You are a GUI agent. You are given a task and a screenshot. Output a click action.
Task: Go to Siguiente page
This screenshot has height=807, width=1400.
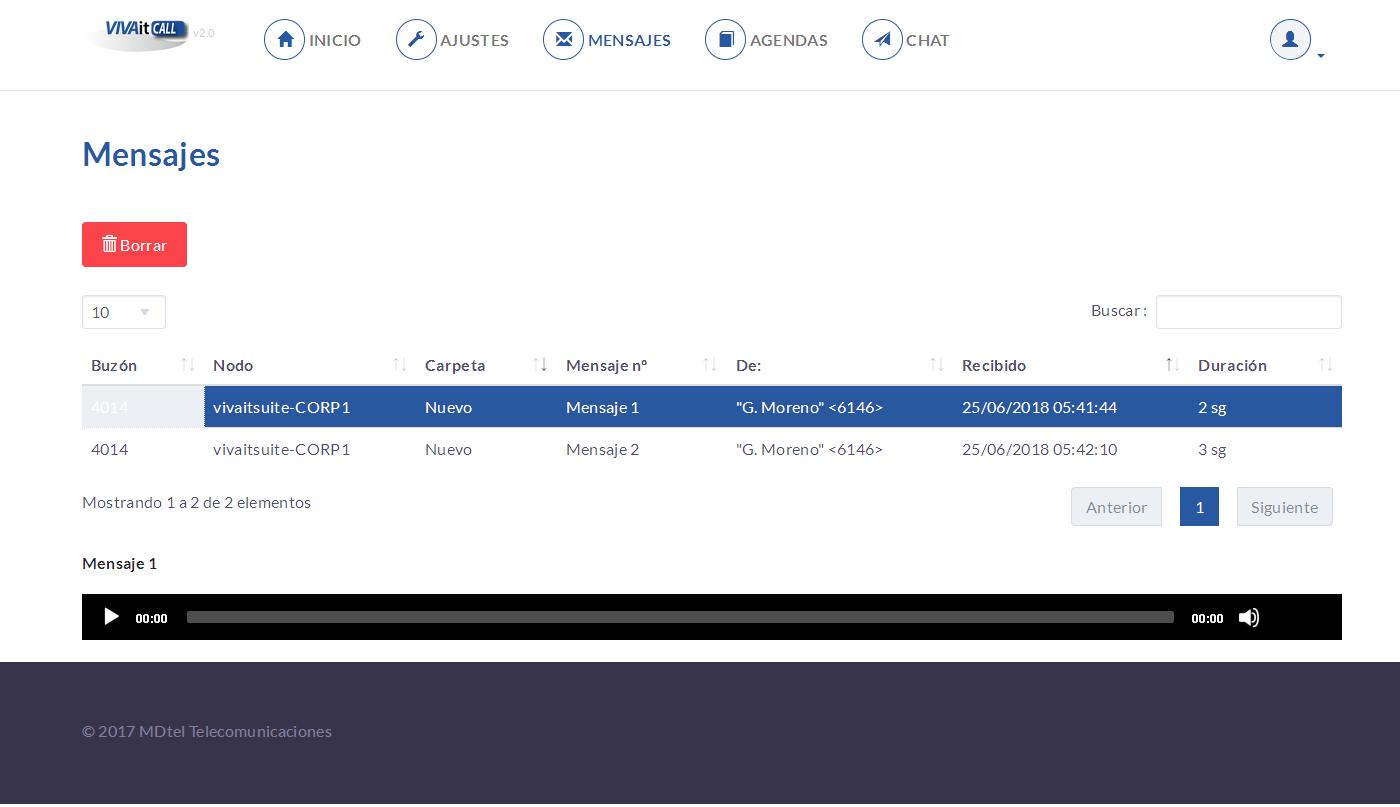point(1284,507)
